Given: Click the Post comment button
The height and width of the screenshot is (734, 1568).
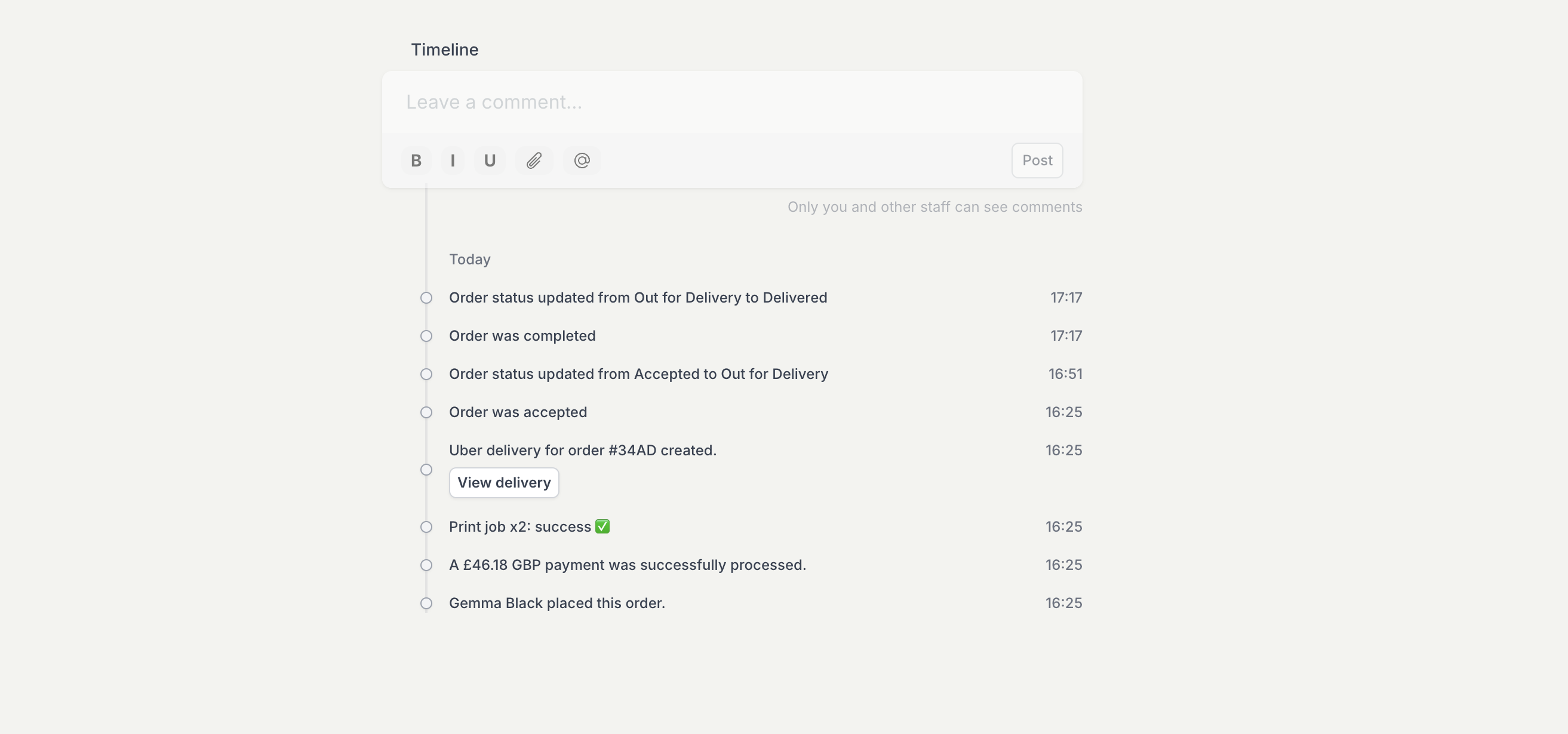Looking at the screenshot, I should click(x=1037, y=161).
